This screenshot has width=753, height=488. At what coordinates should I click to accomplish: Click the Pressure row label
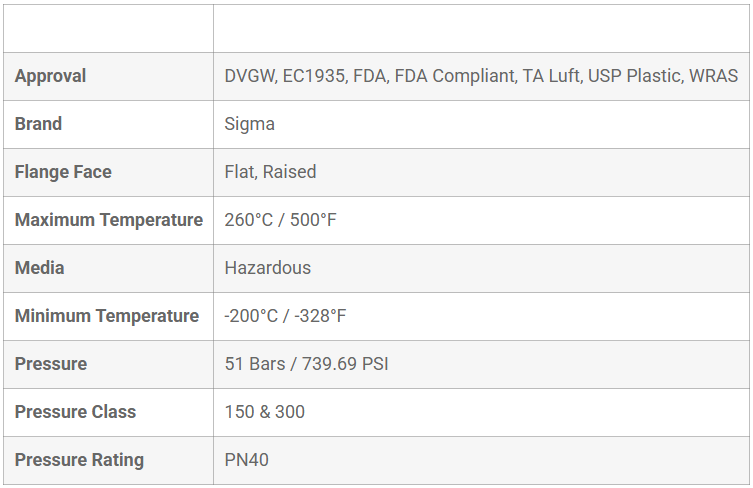tap(51, 364)
